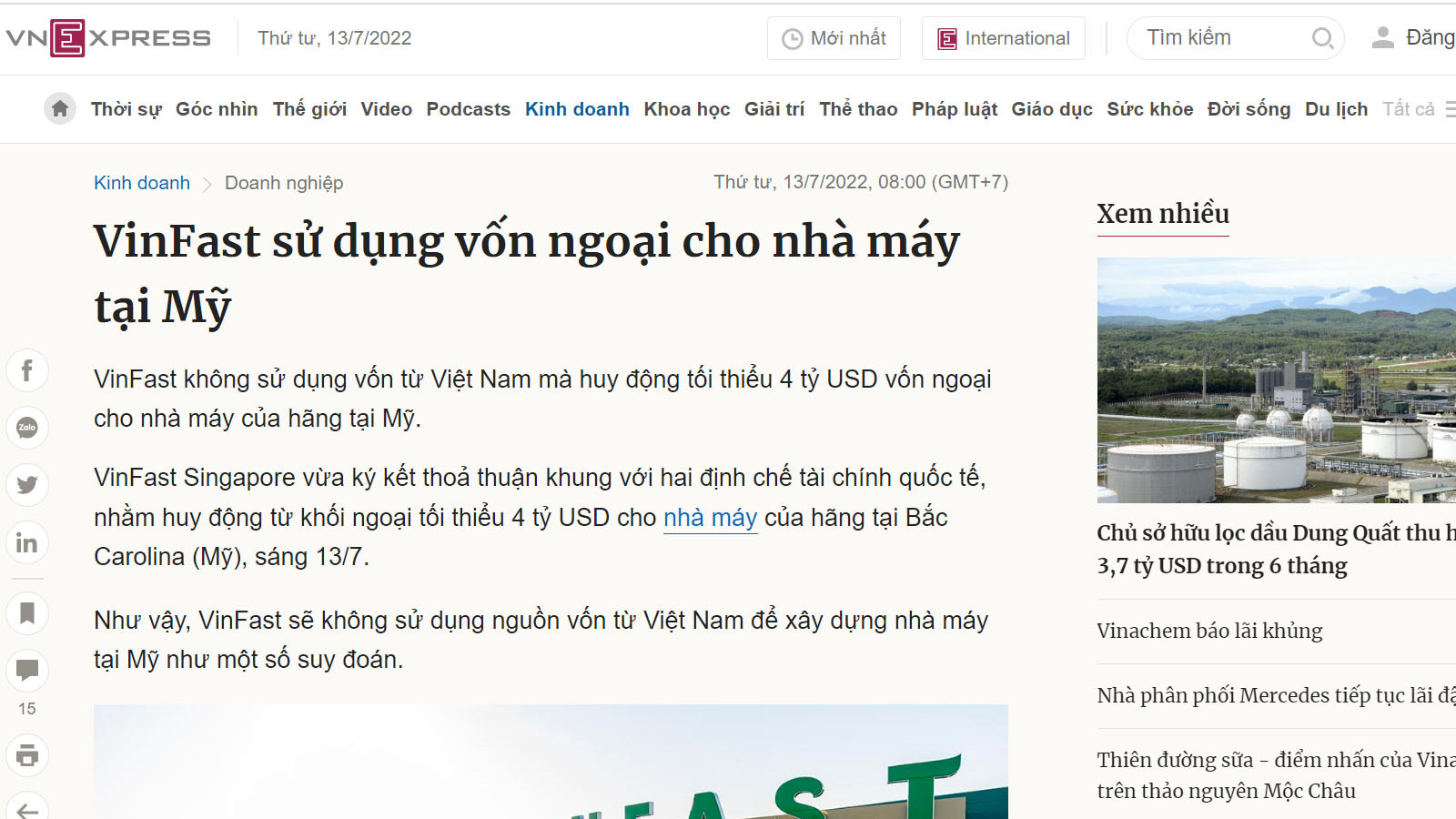Open Kinh doanh section in nav

pos(577,109)
